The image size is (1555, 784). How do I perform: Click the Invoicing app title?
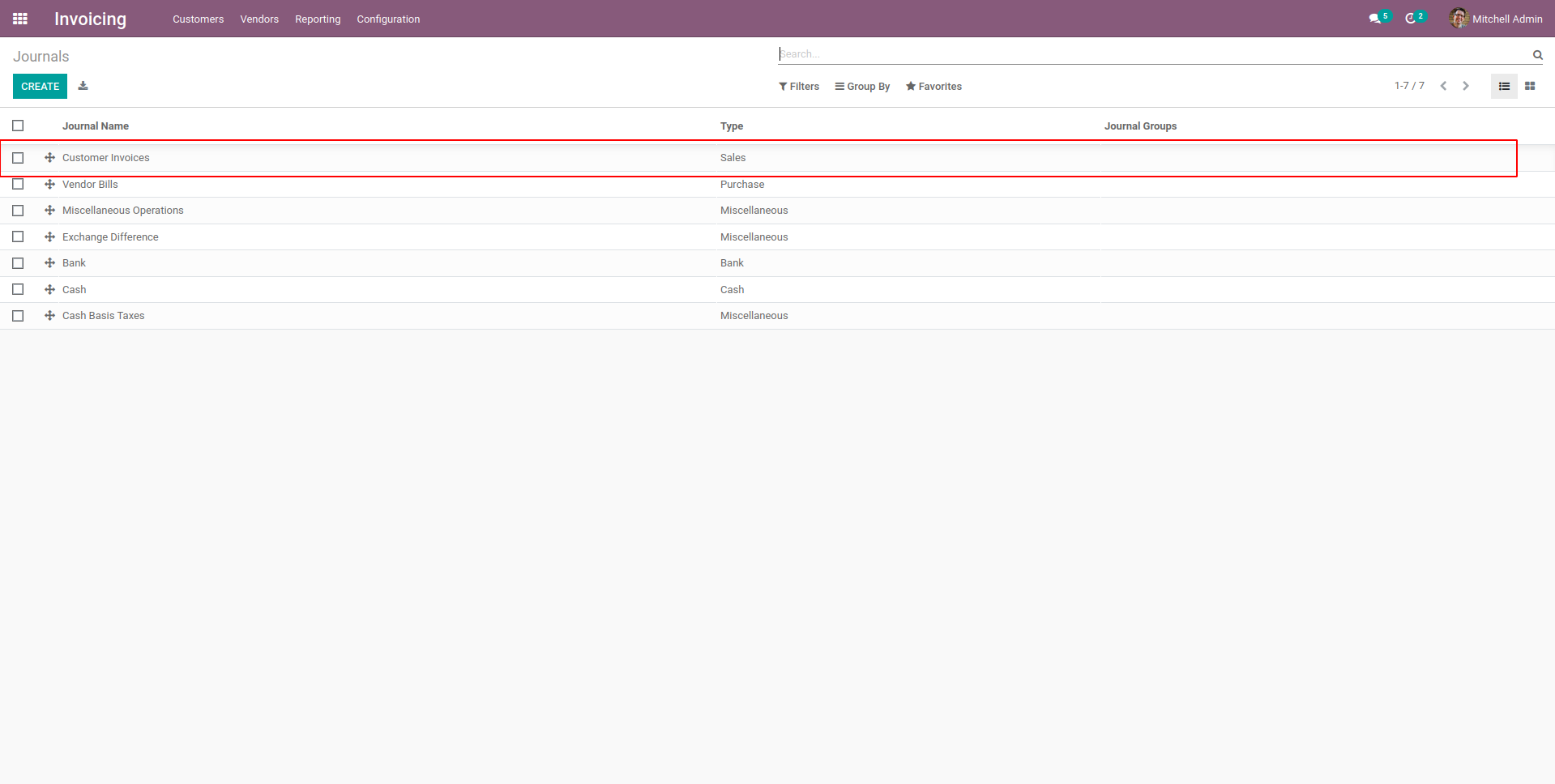point(90,19)
